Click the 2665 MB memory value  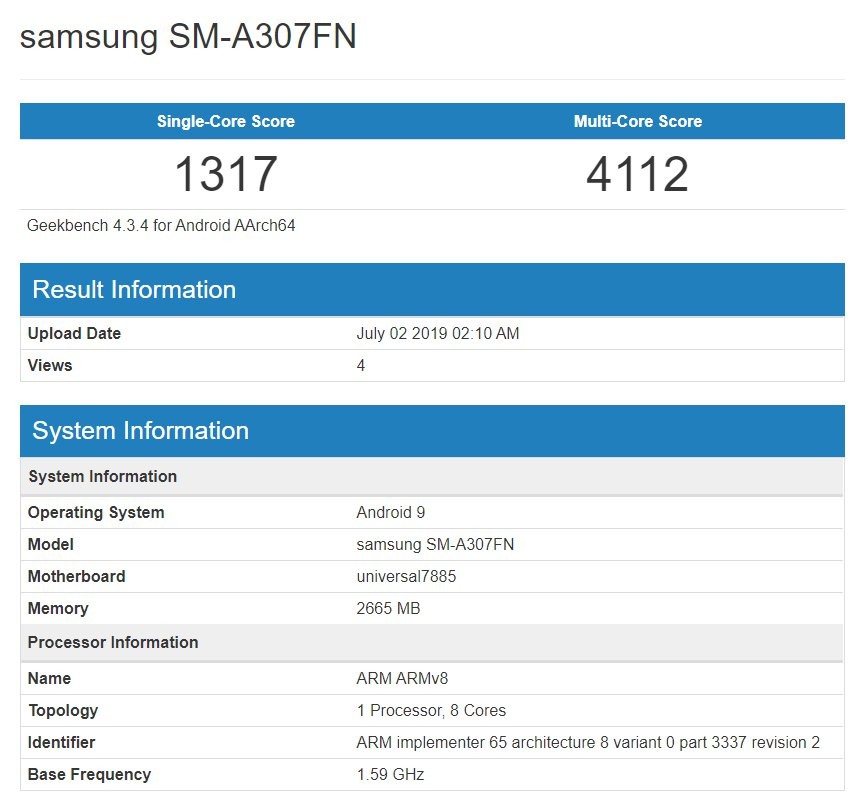[388, 608]
